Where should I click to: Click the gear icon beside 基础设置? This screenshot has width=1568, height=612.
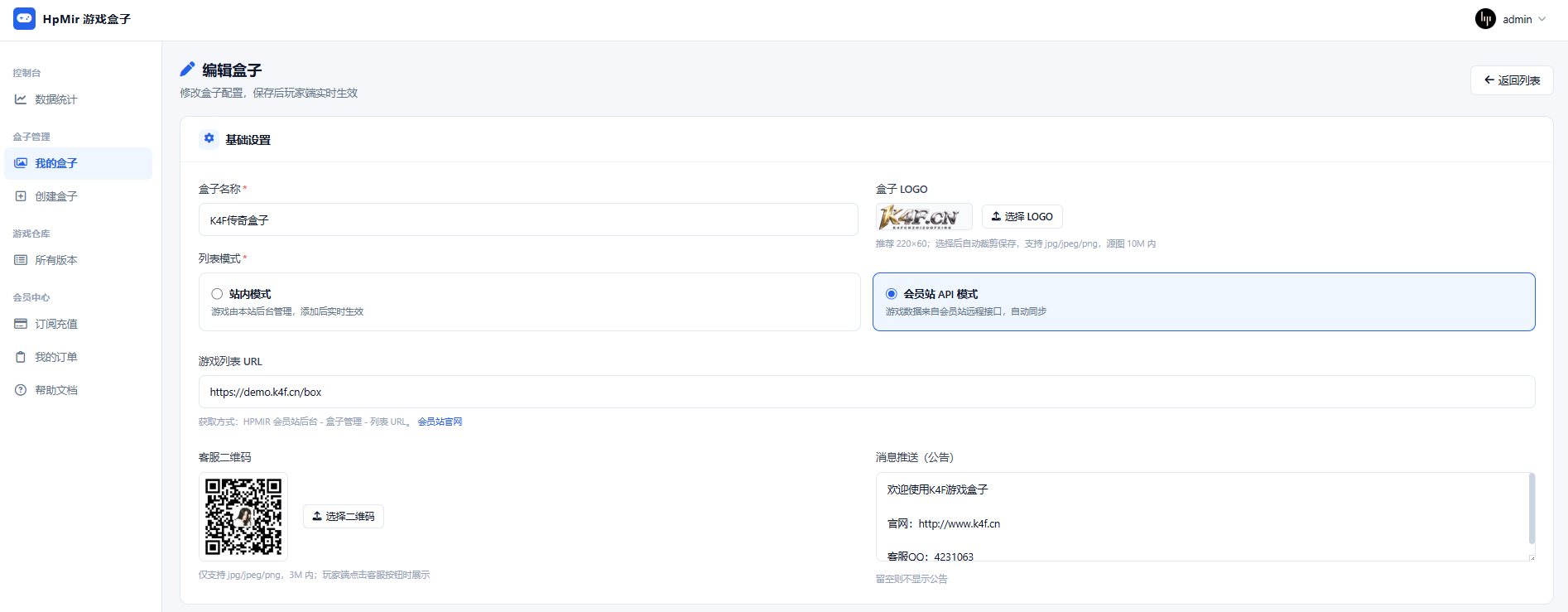click(209, 138)
